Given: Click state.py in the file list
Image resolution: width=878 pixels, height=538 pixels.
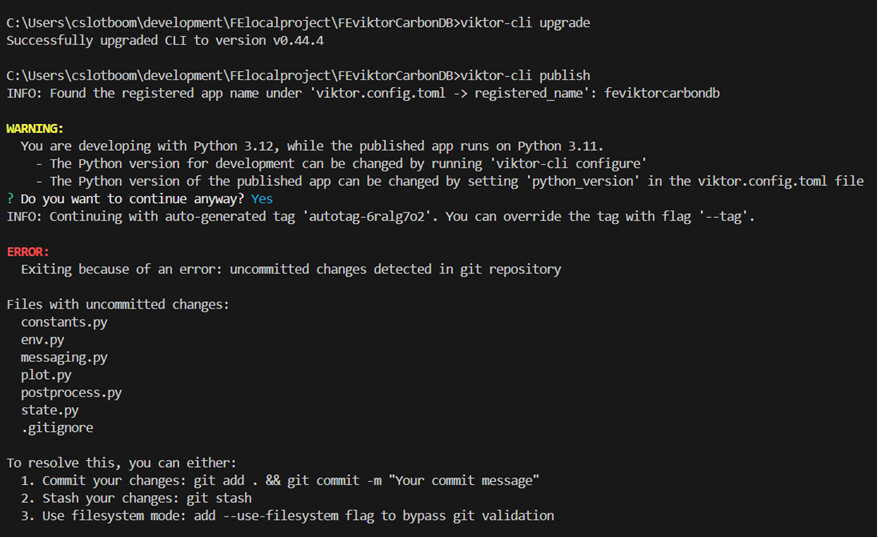Looking at the screenshot, I should pyautogui.click(x=49, y=410).
